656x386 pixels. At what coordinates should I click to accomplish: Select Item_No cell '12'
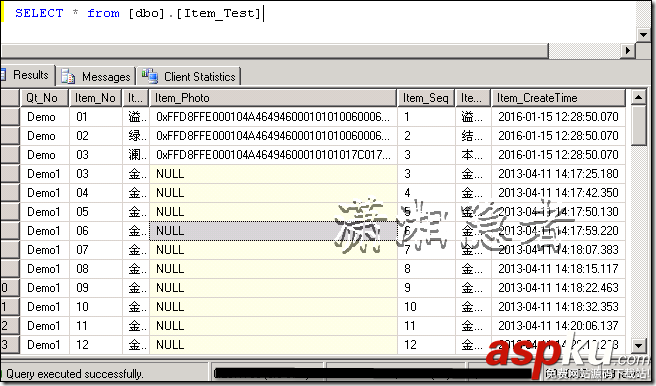[95, 345]
